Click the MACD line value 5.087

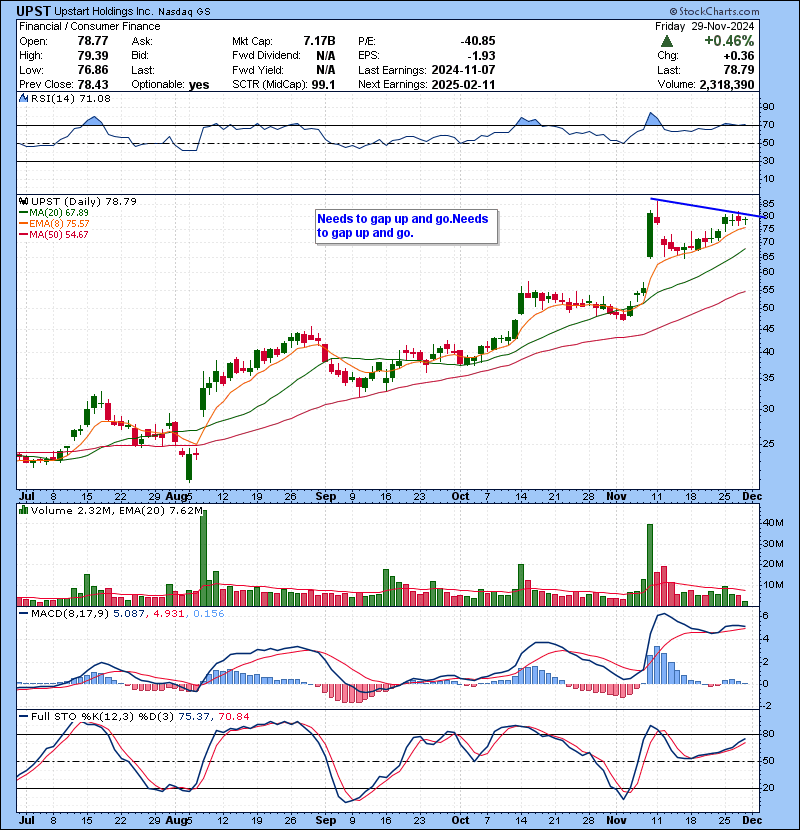pos(129,614)
